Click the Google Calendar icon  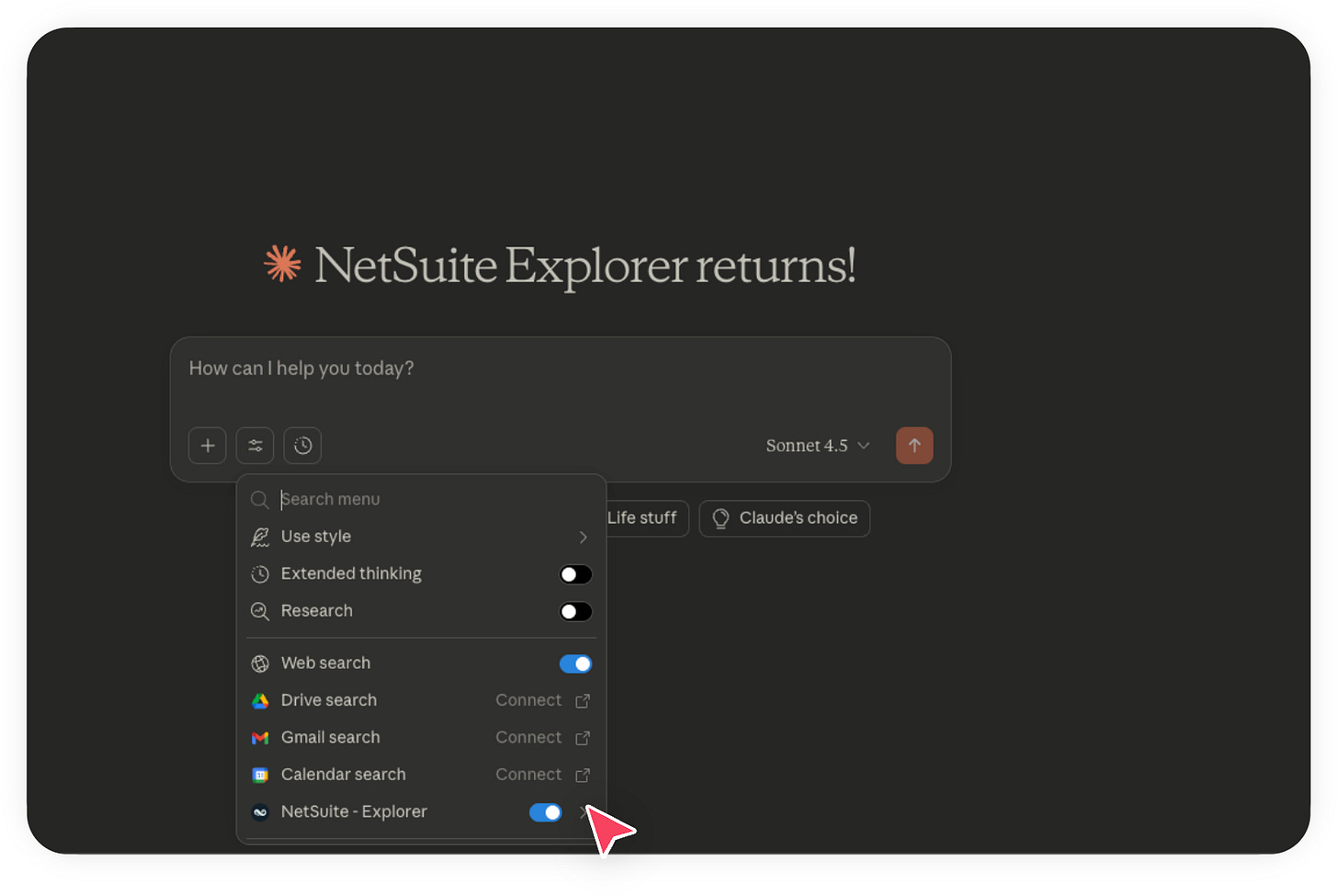click(260, 776)
